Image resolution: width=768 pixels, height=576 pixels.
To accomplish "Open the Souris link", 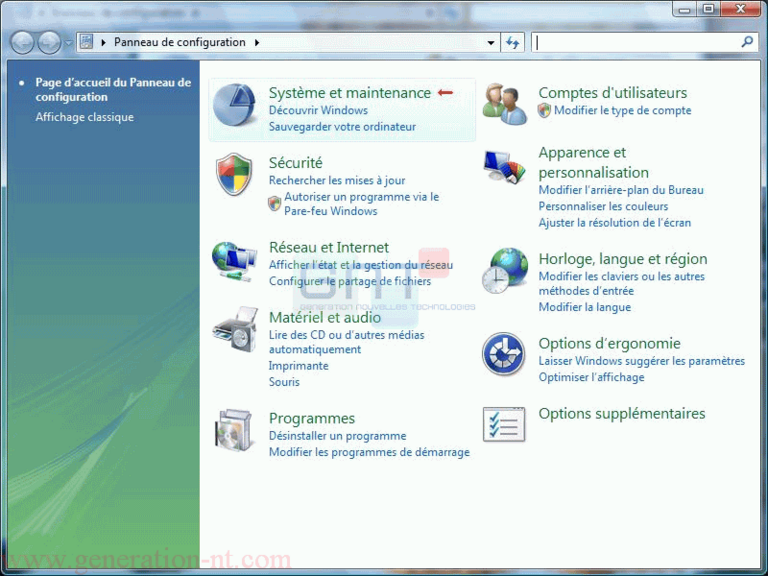I will click(x=284, y=382).
